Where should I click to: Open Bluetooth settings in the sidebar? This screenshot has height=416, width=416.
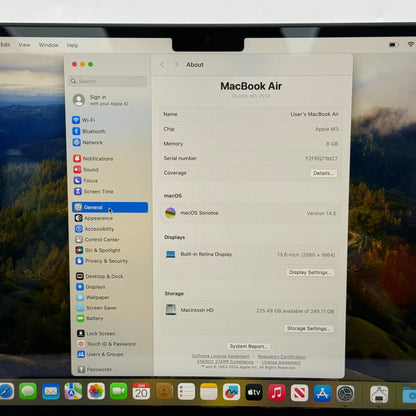(89, 131)
